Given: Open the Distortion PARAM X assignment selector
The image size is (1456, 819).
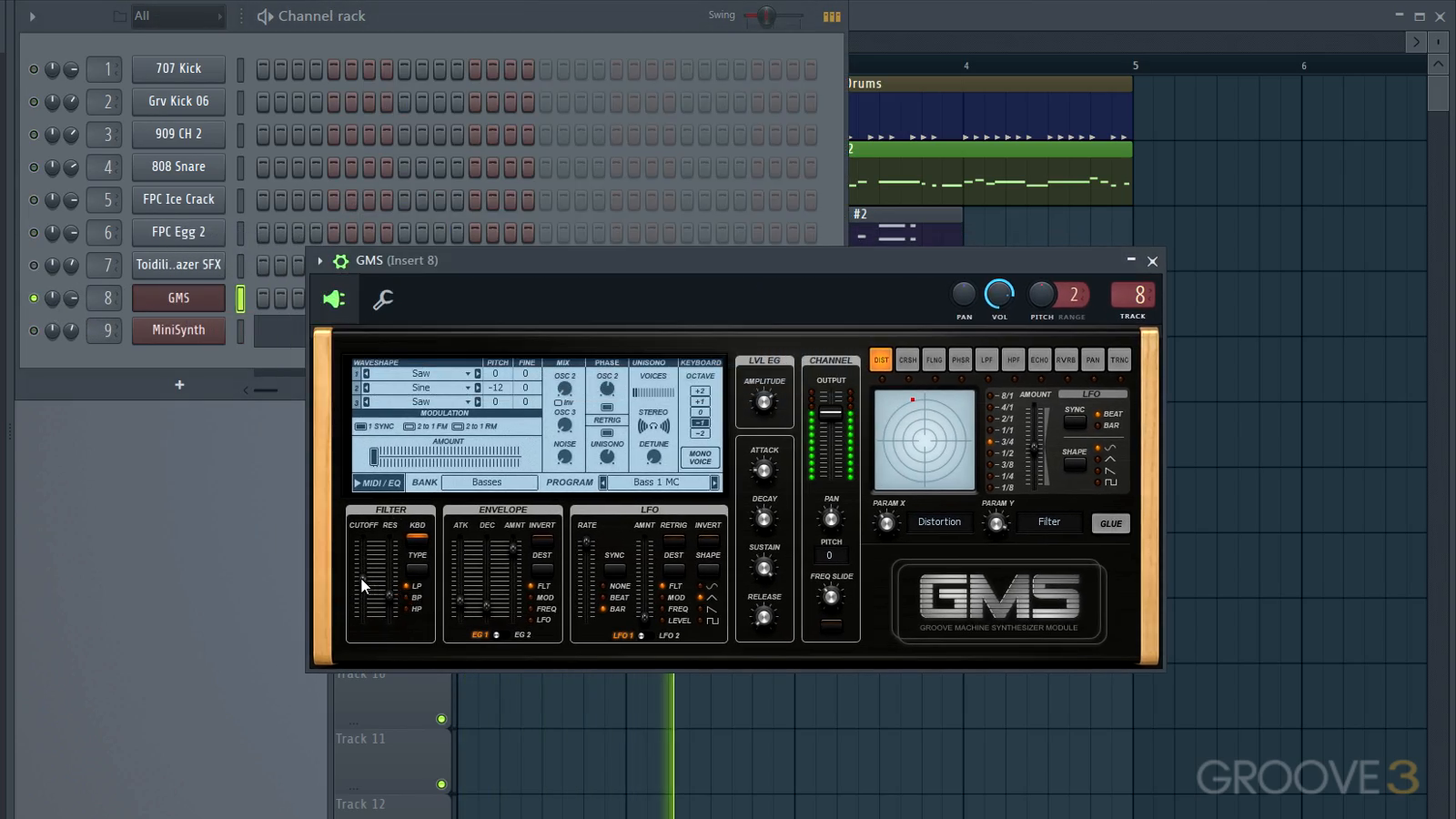Looking at the screenshot, I should (939, 522).
